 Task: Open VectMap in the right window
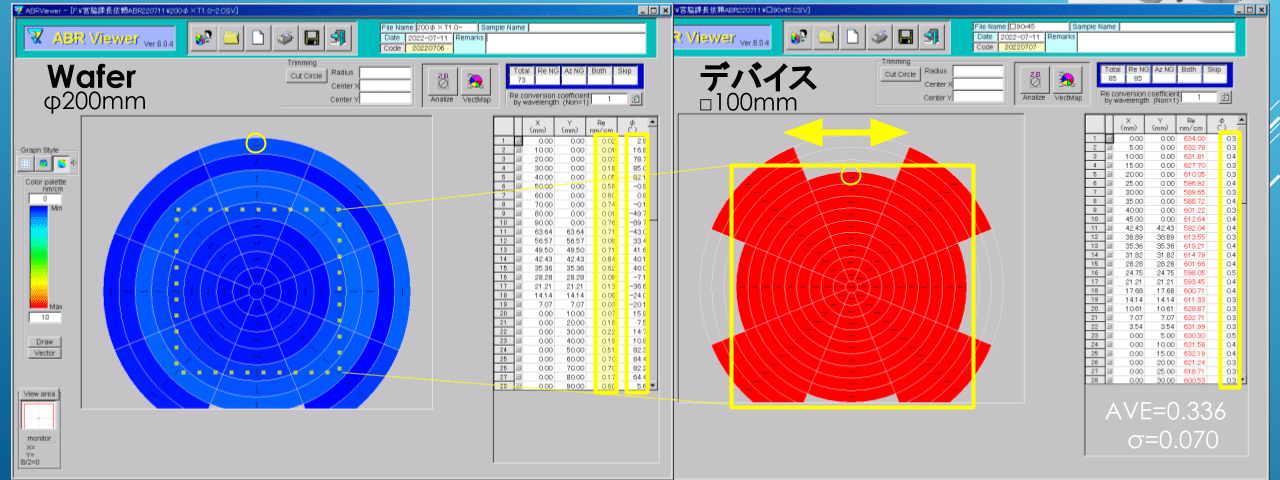[x=1067, y=82]
